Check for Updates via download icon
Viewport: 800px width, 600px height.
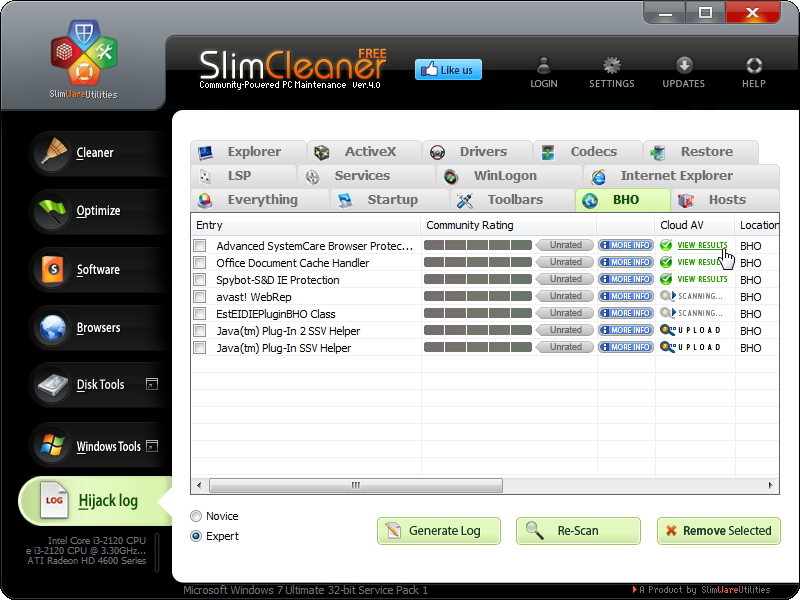pyautogui.click(x=684, y=65)
